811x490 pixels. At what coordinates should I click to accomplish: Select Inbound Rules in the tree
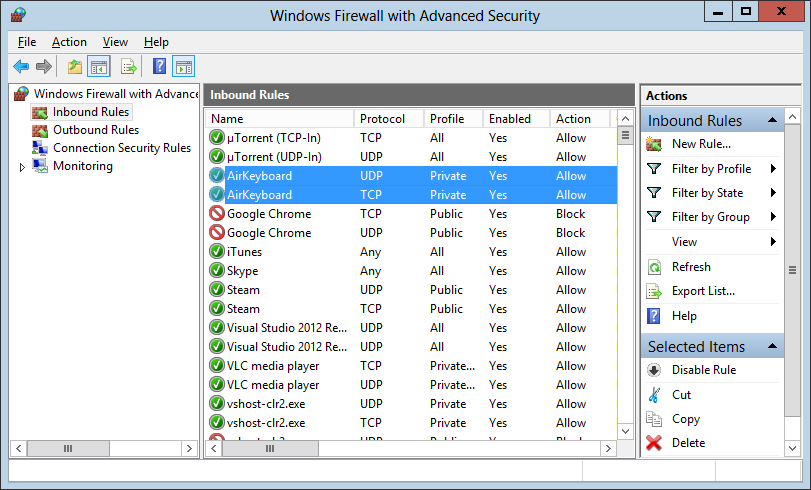91,112
